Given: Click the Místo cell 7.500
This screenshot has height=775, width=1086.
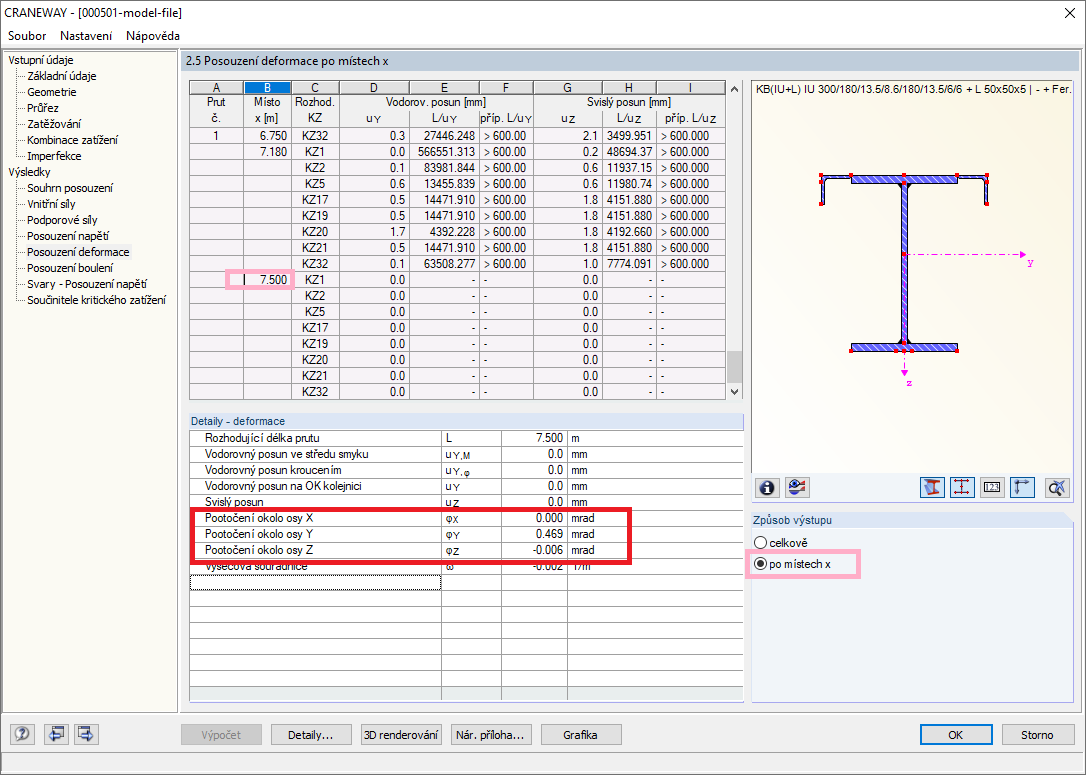Looking at the screenshot, I should click(x=267, y=280).
